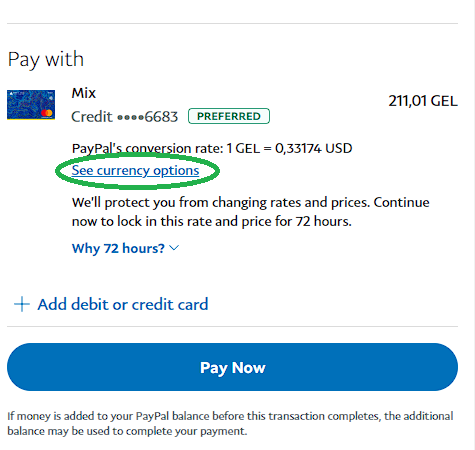Click the green PREFERRED badge
Screen dimensions: 475x450
click(x=229, y=116)
